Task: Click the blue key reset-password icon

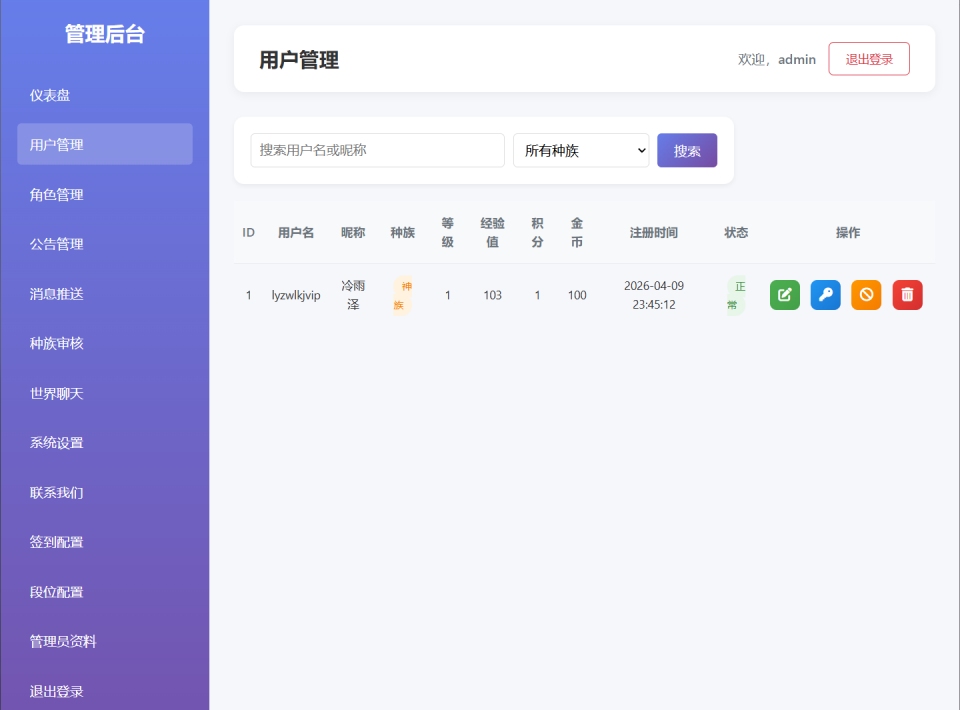Action: (826, 295)
